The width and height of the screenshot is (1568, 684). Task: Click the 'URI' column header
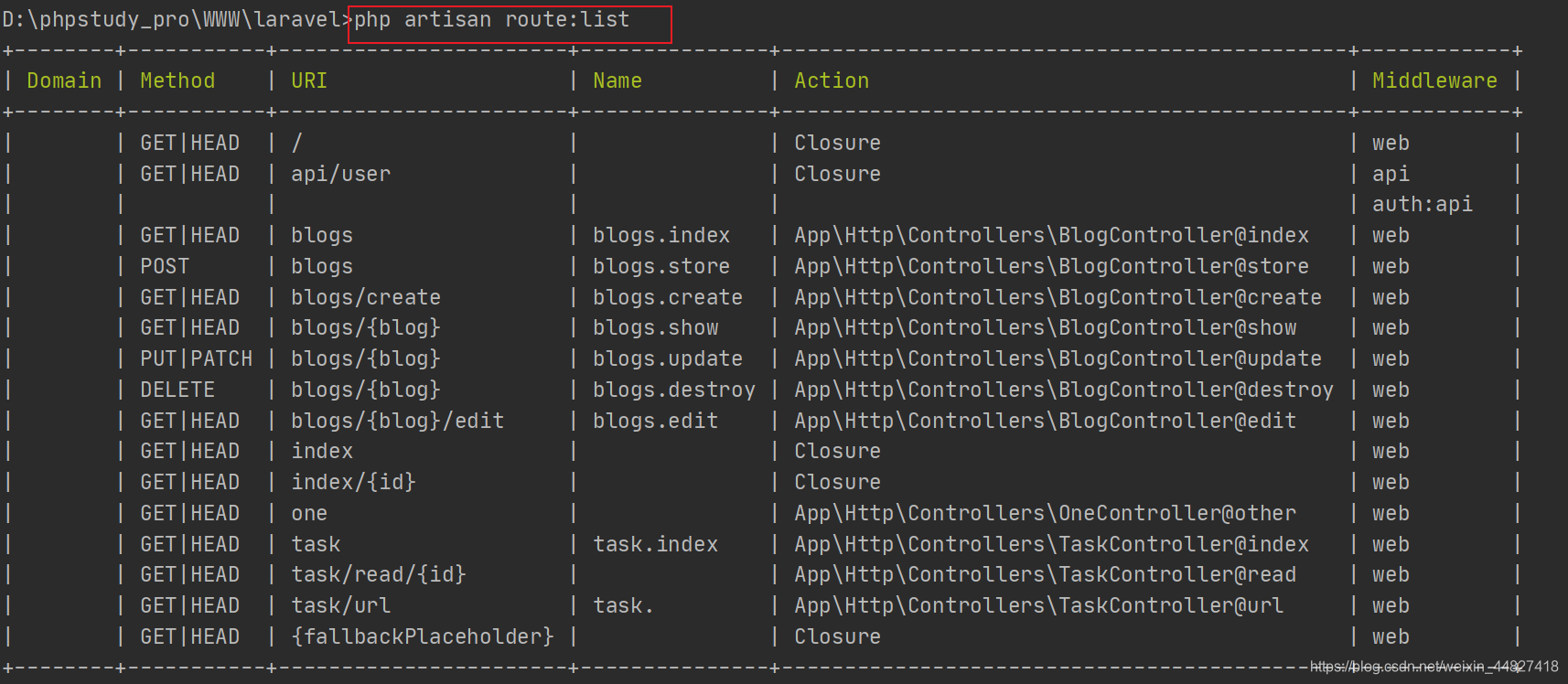coord(309,80)
